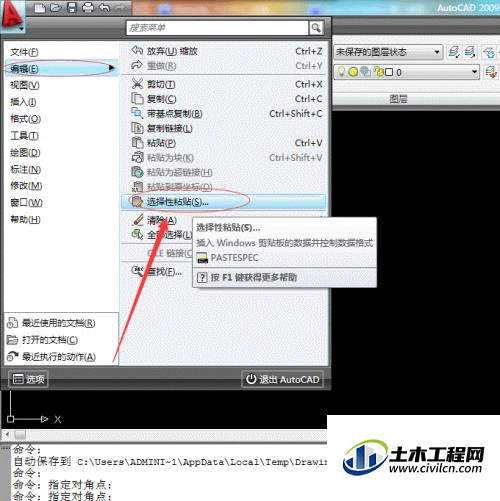Image resolution: width=500 pixels, height=501 pixels.
Task: Choose 选择性粘贴(S)... entry
Action: [223, 202]
